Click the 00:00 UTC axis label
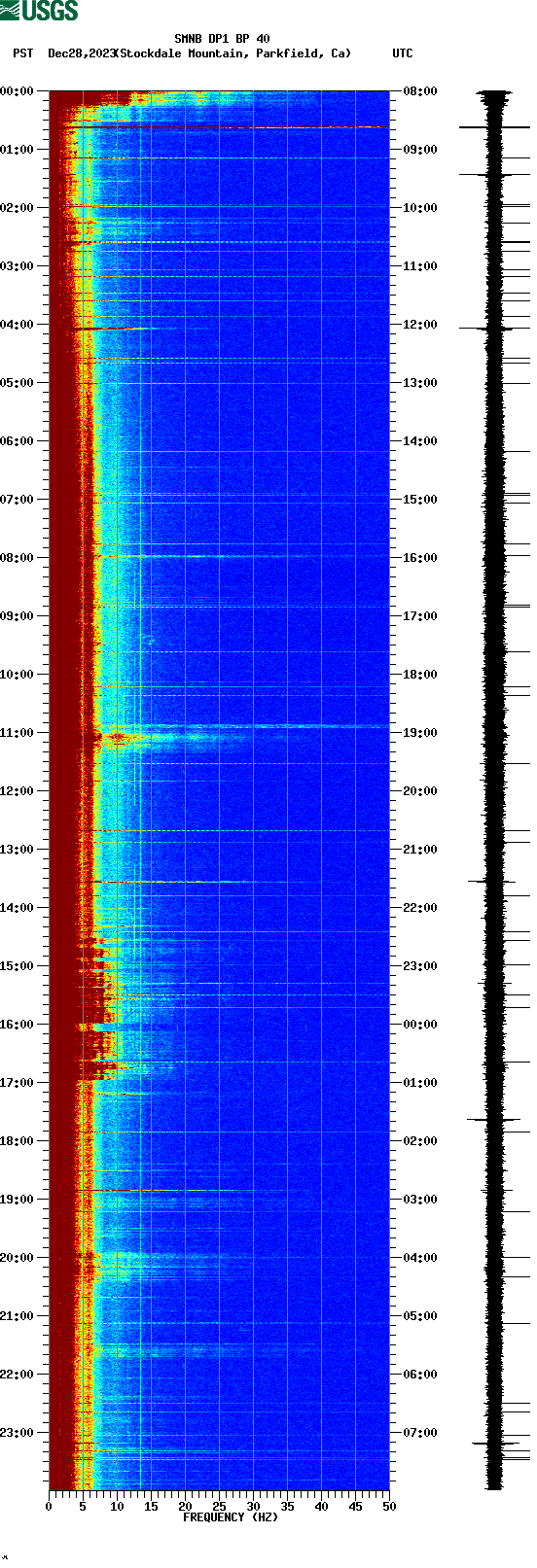 [419, 1025]
